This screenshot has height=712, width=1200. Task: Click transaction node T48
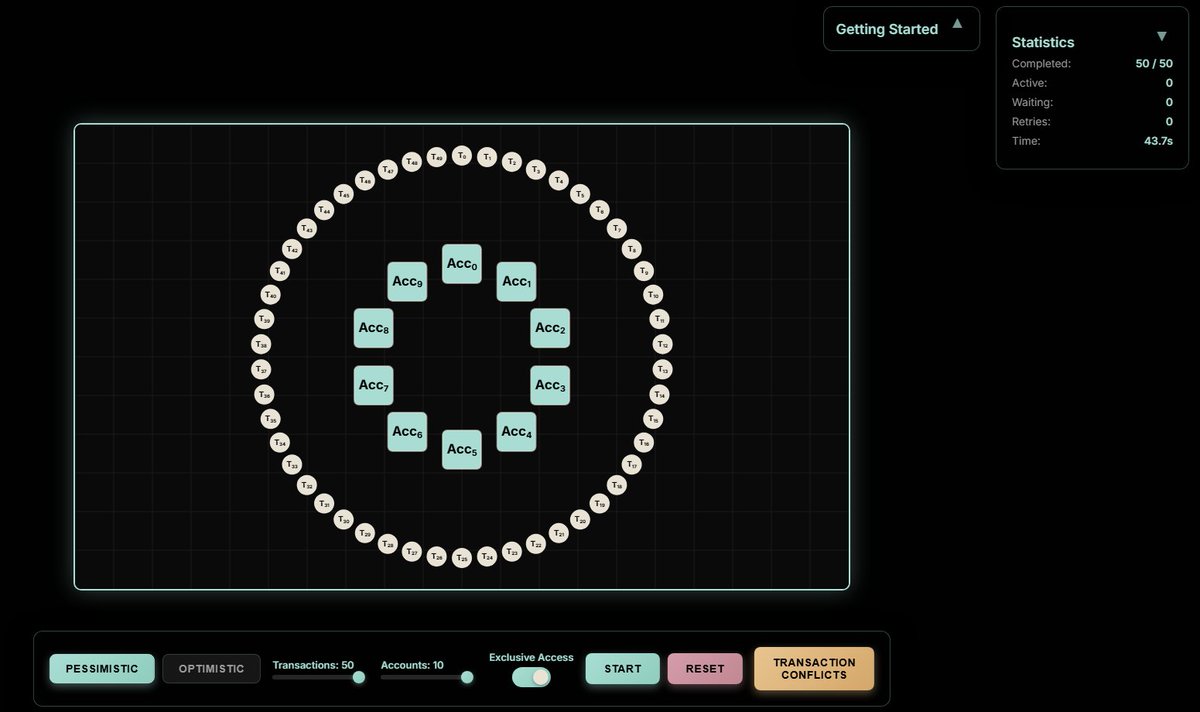[x=412, y=162]
